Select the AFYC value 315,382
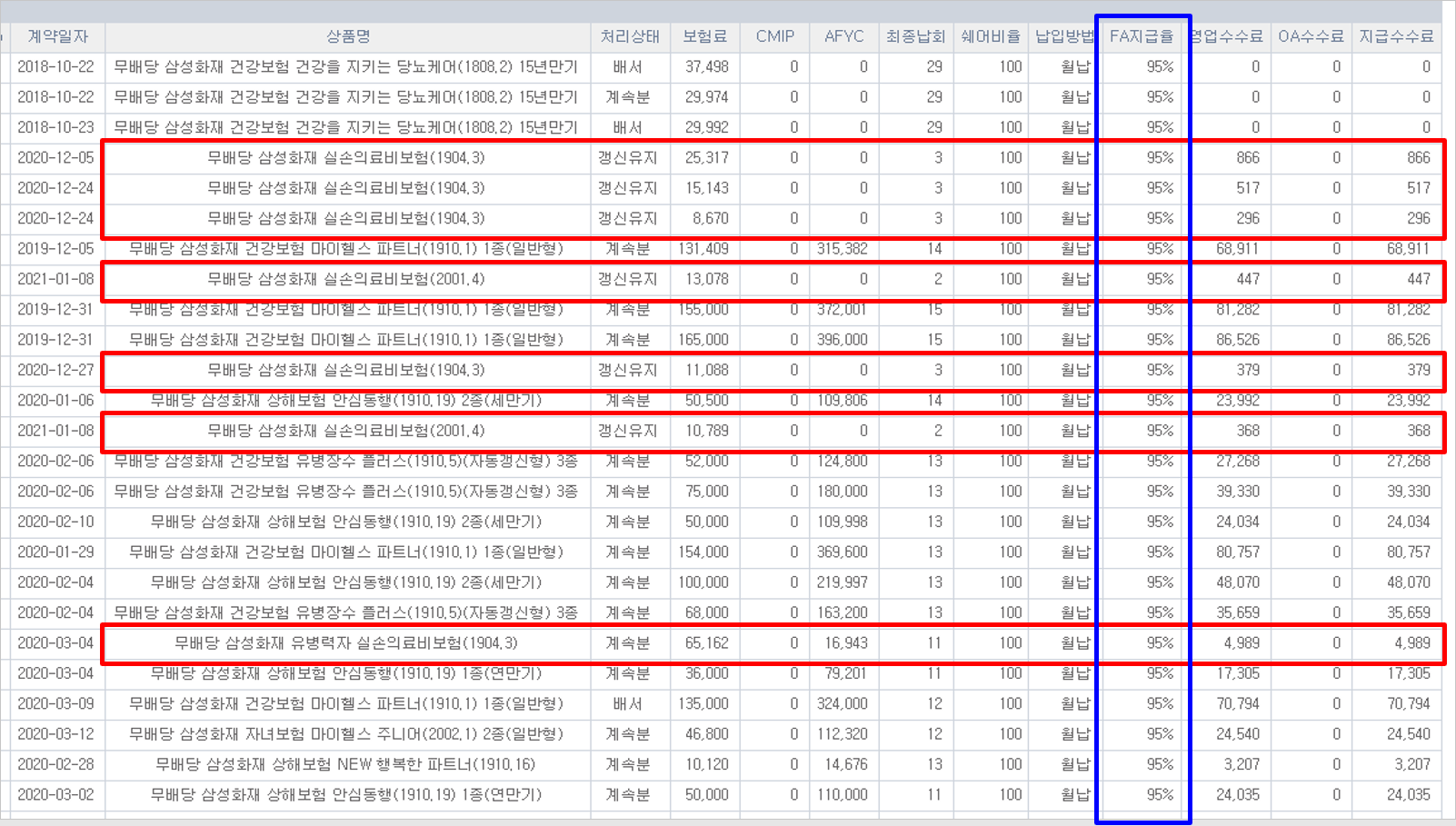 tap(842, 249)
